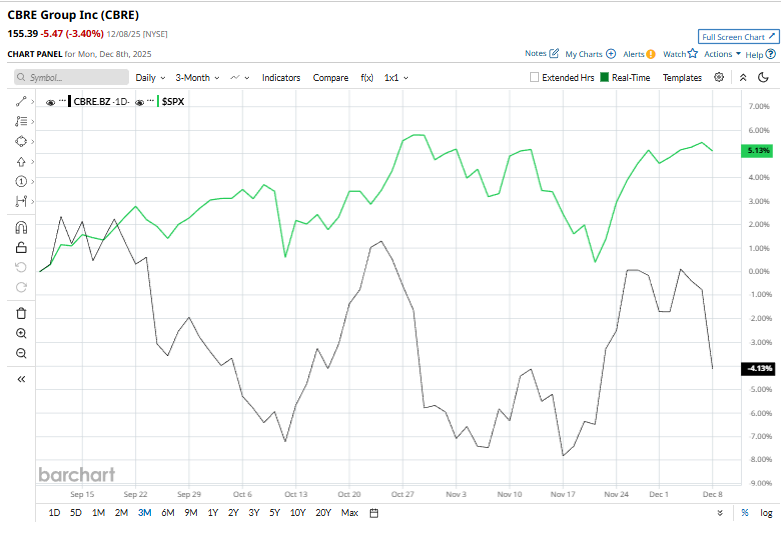Click the undo arrow icon
781x533 pixels.
21,267
